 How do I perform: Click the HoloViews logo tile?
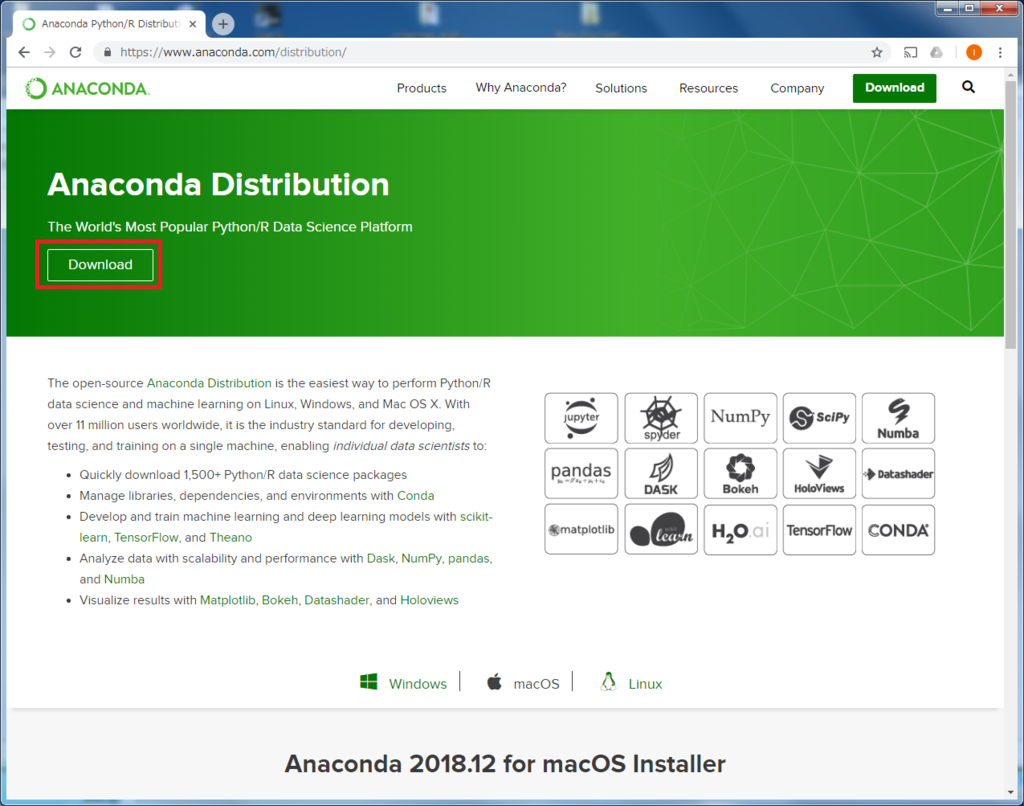click(819, 474)
